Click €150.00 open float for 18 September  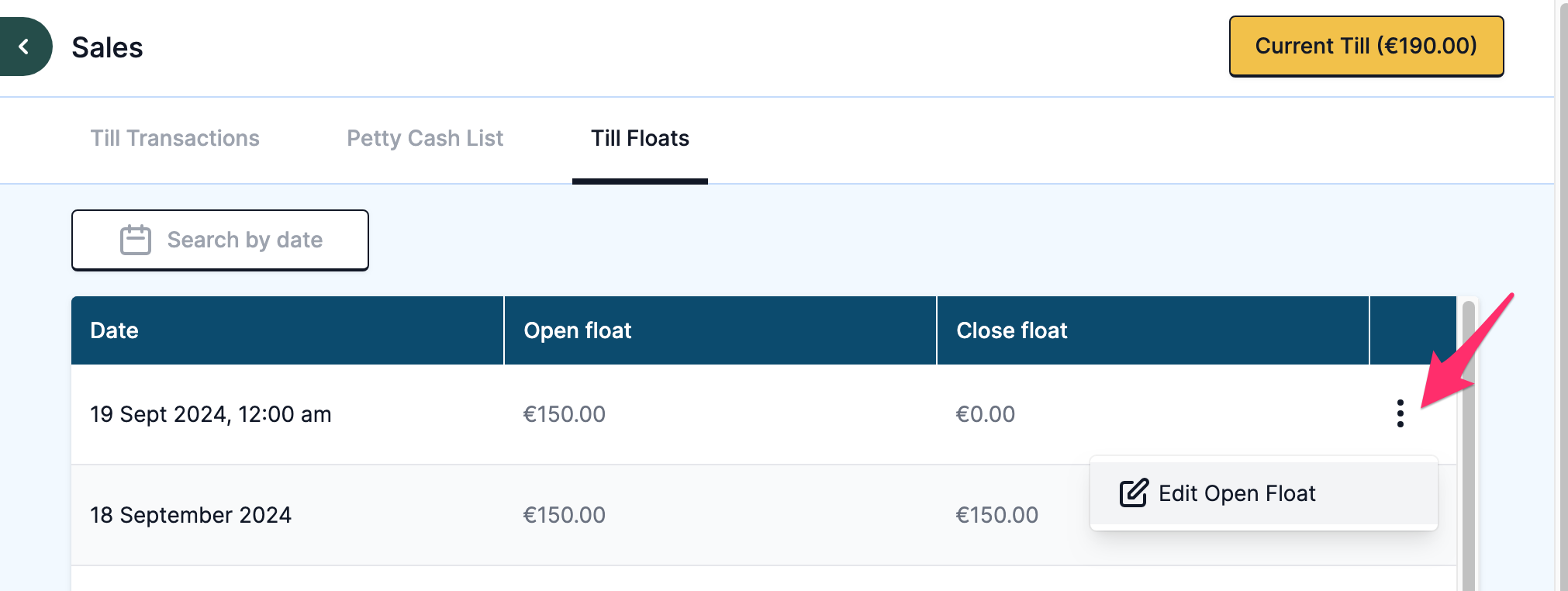(564, 515)
